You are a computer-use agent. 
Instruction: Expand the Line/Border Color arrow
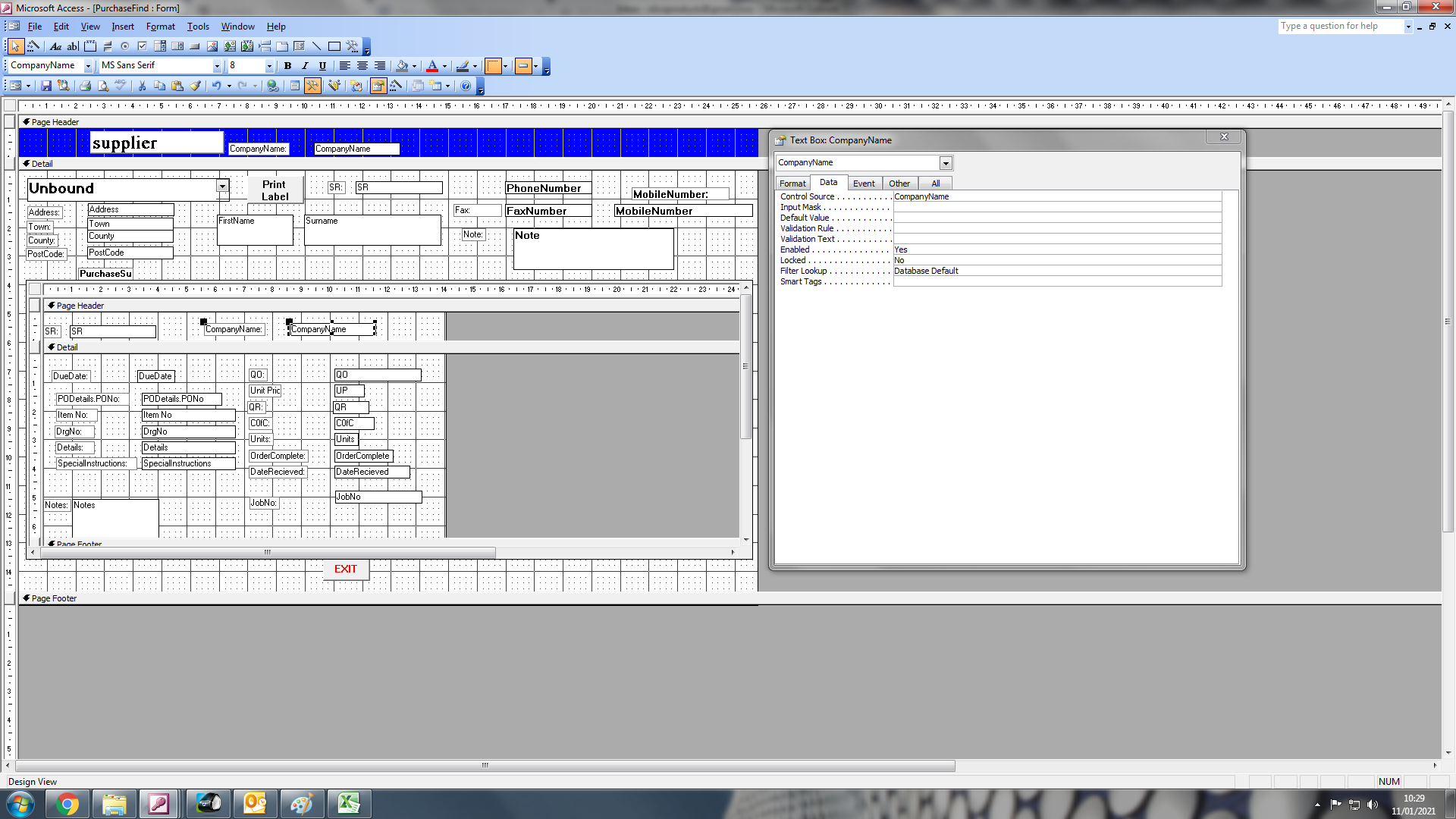pyautogui.click(x=475, y=66)
